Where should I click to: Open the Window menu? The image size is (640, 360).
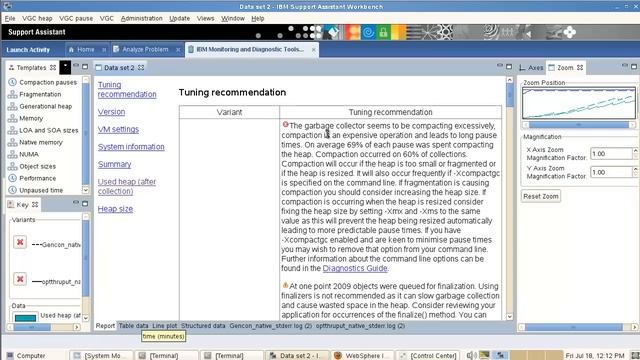(233, 18)
